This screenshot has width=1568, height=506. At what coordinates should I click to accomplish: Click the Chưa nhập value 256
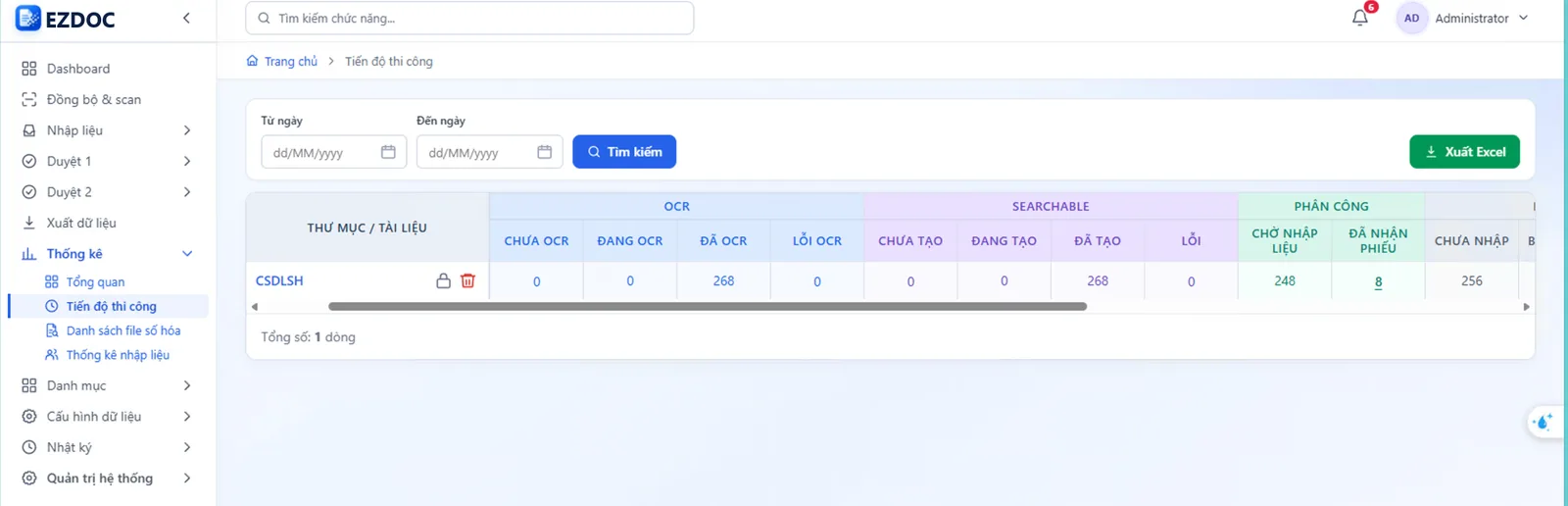1472,280
